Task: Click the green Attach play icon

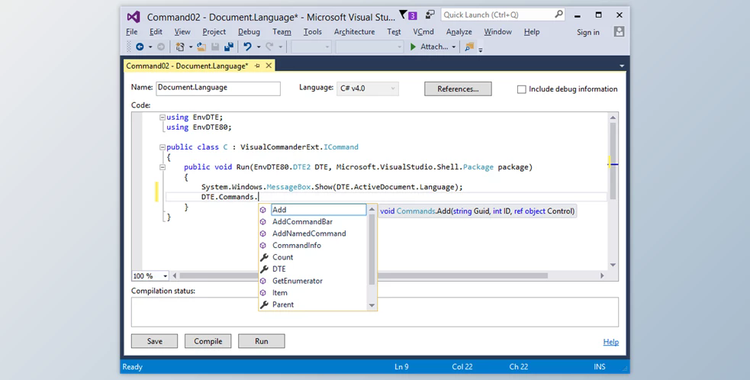Action: [x=413, y=47]
